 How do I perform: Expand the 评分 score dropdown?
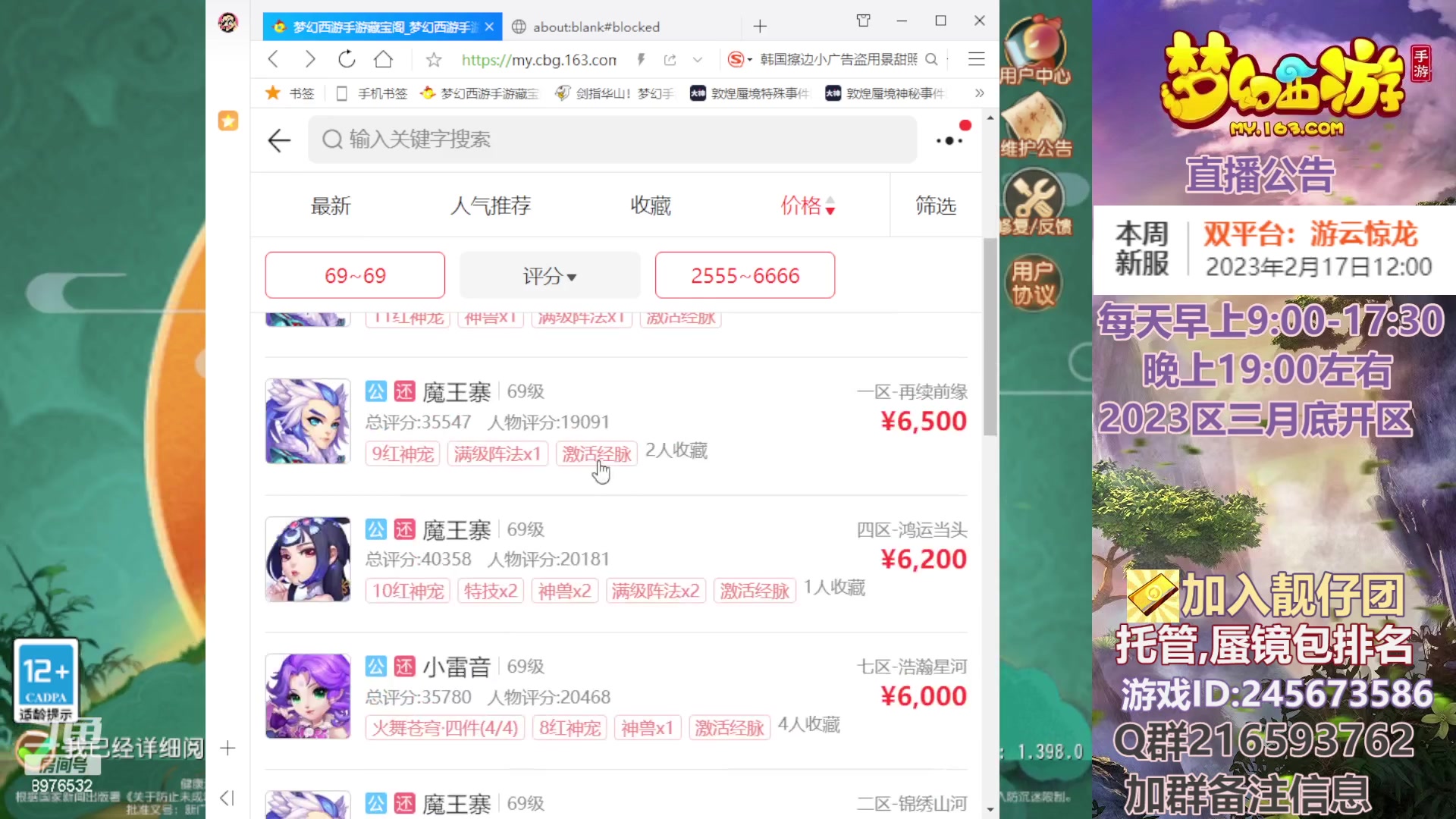tap(550, 275)
